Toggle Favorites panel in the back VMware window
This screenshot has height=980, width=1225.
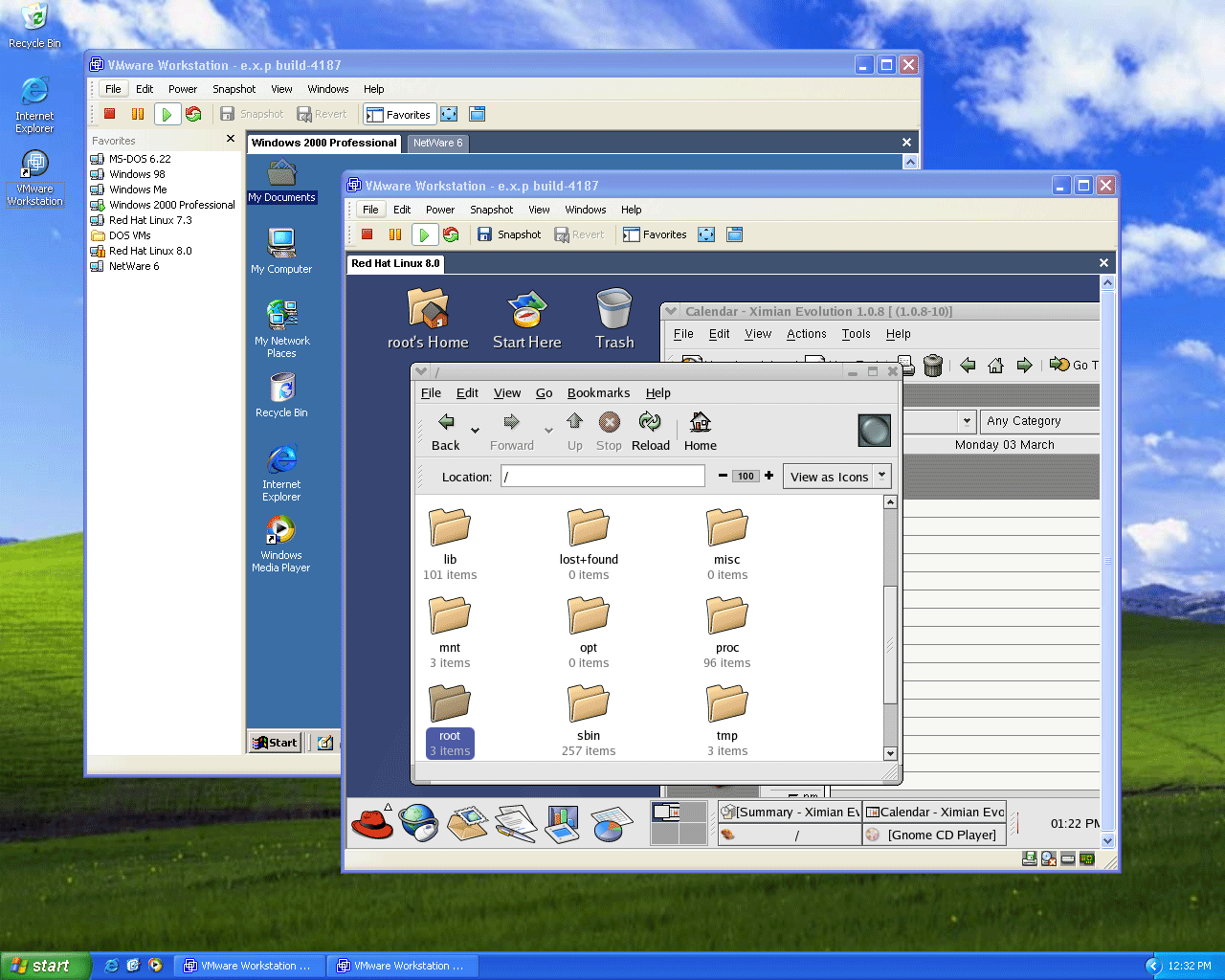[399, 115]
